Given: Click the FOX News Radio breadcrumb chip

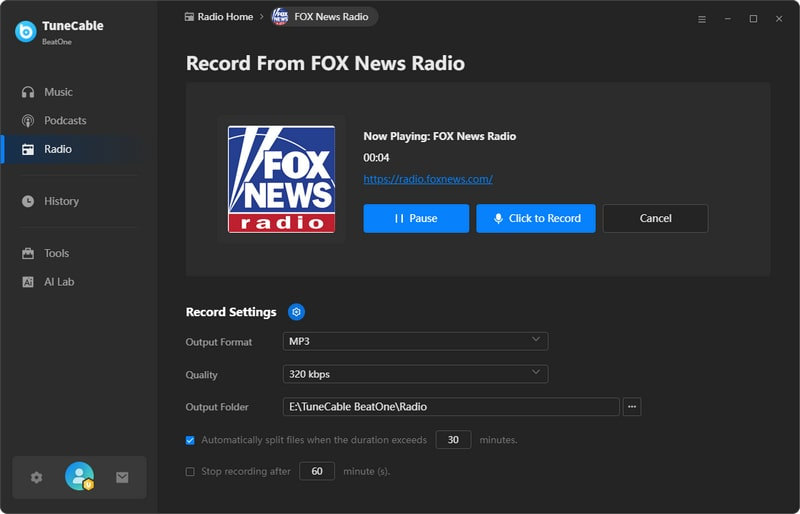Looking at the screenshot, I should [x=324, y=17].
